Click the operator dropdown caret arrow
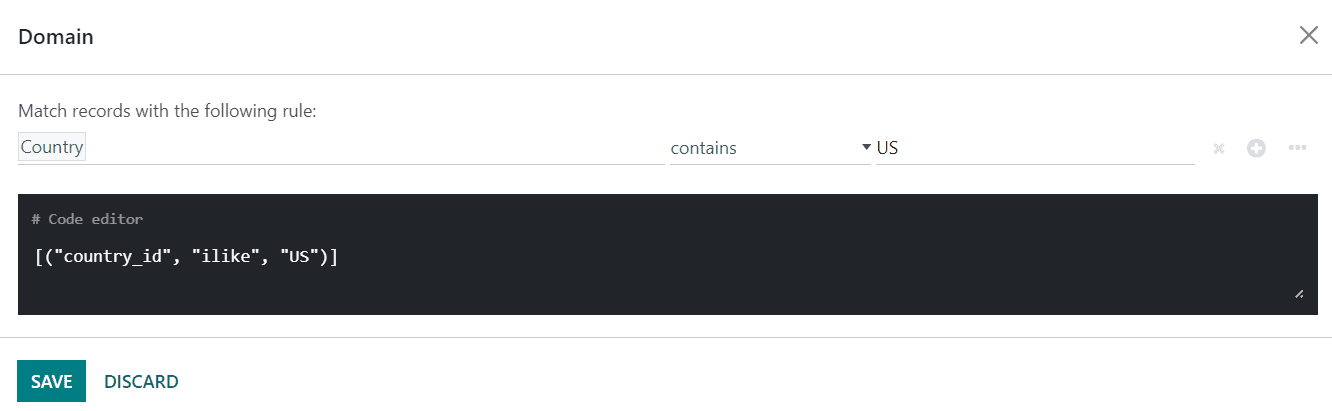Image resolution: width=1332 pixels, height=411 pixels. pyautogui.click(x=866, y=148)
